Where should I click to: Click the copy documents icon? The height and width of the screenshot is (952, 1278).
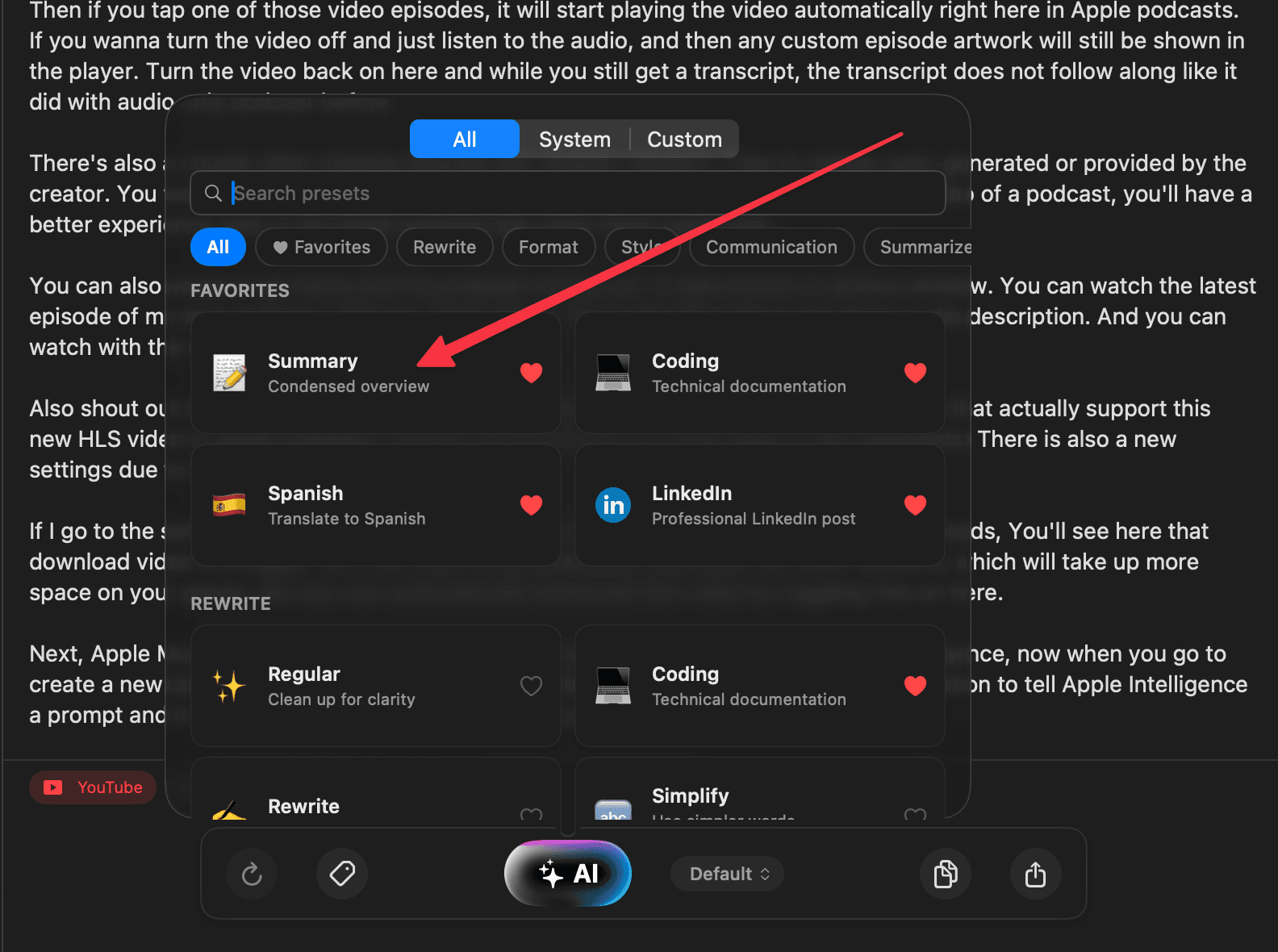pyautogui.click(x=946, y=874)
